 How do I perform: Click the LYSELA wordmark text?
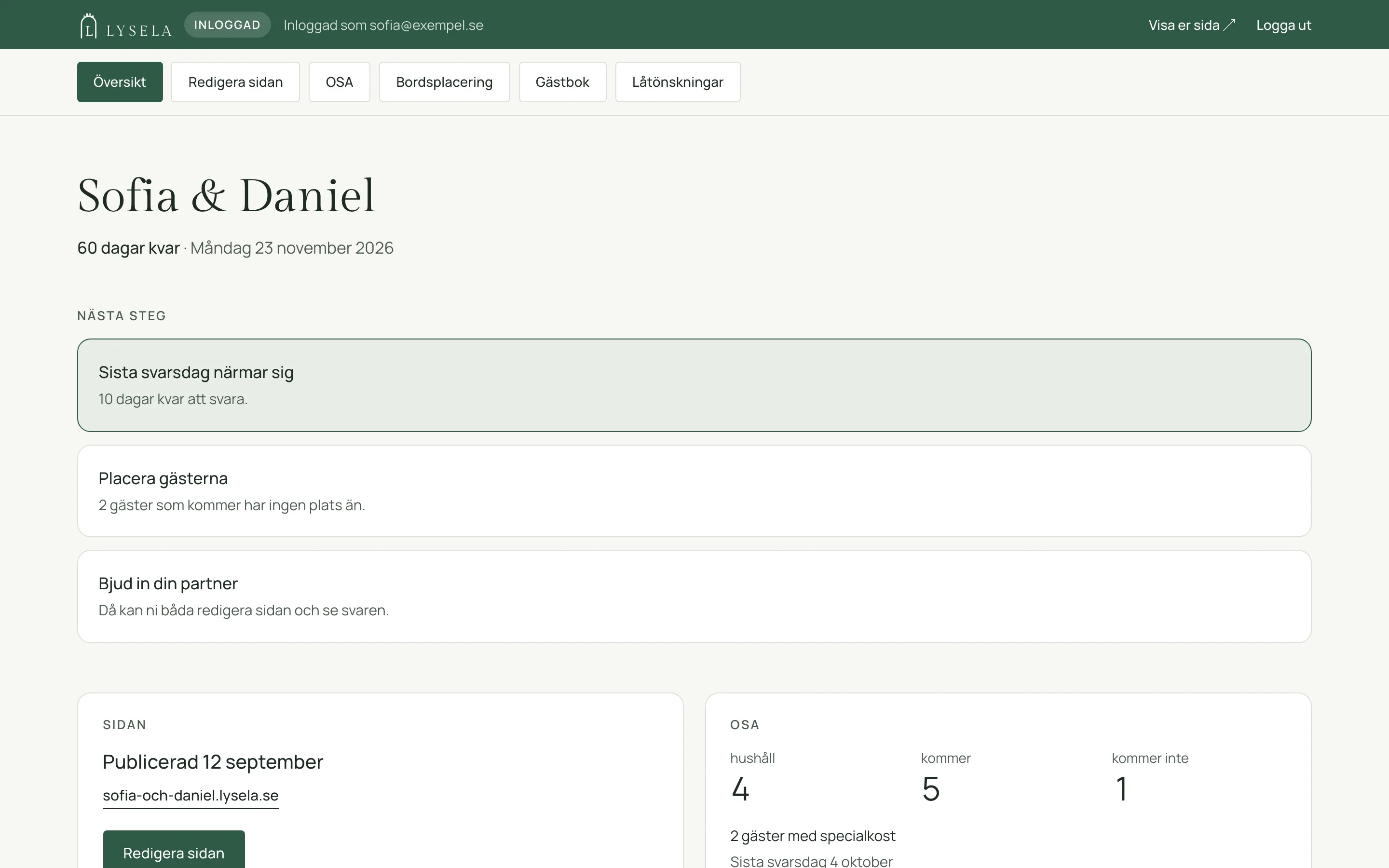click(139, 30)
